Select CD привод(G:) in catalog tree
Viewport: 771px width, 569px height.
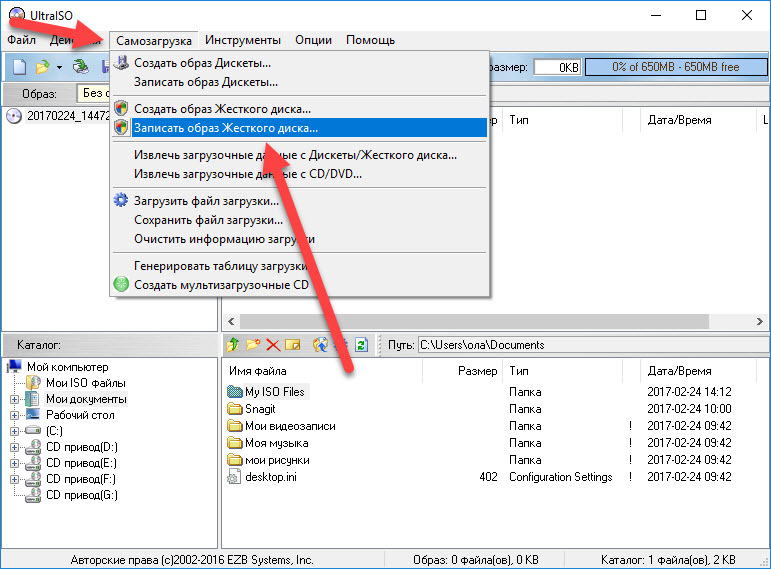click(82, 495)
